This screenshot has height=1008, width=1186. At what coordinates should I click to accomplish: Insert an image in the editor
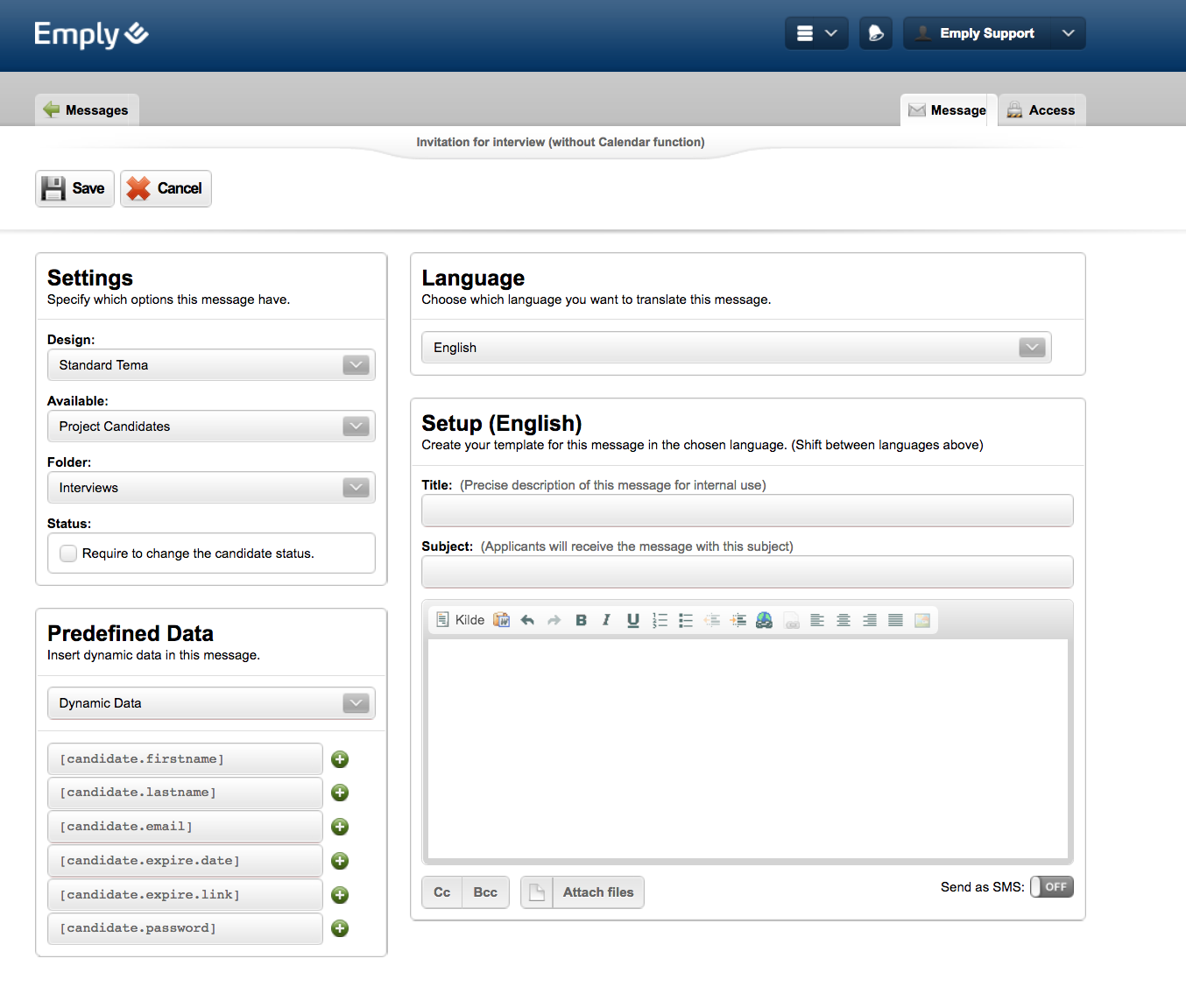tap(922, 620)
